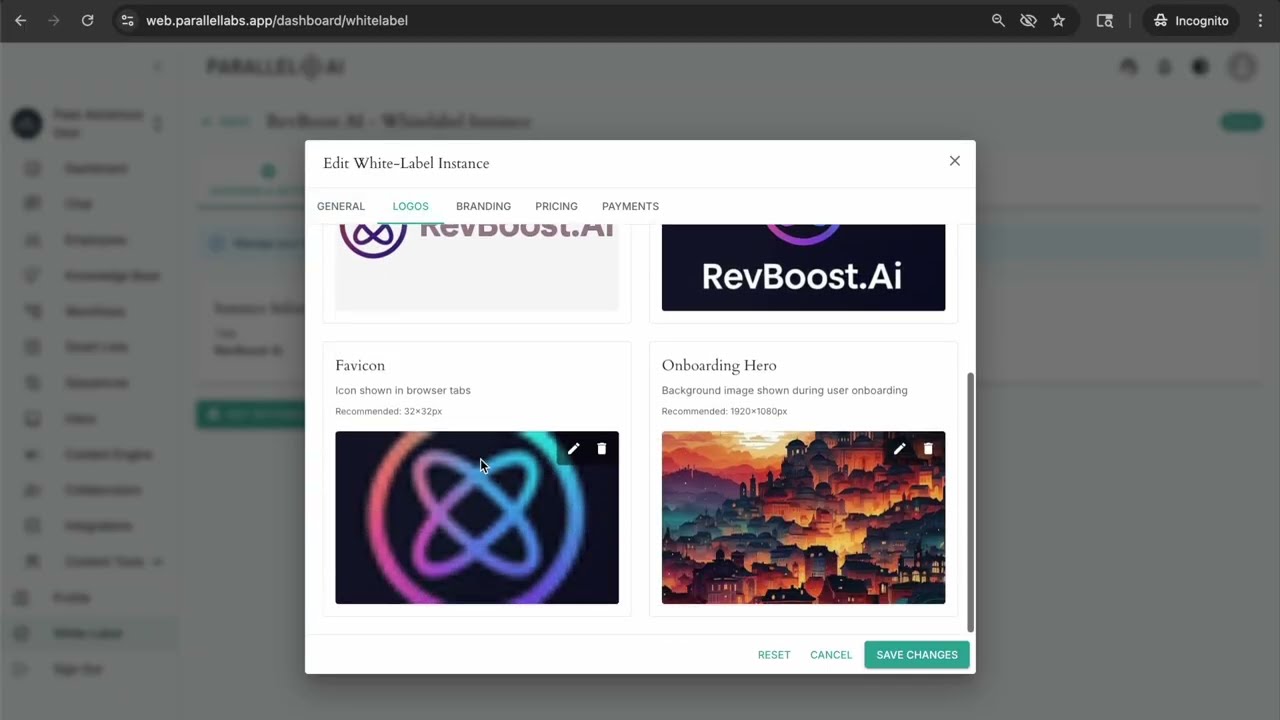
Task: Click 'Icon shown in browser tabs' text
Action: 403,390
